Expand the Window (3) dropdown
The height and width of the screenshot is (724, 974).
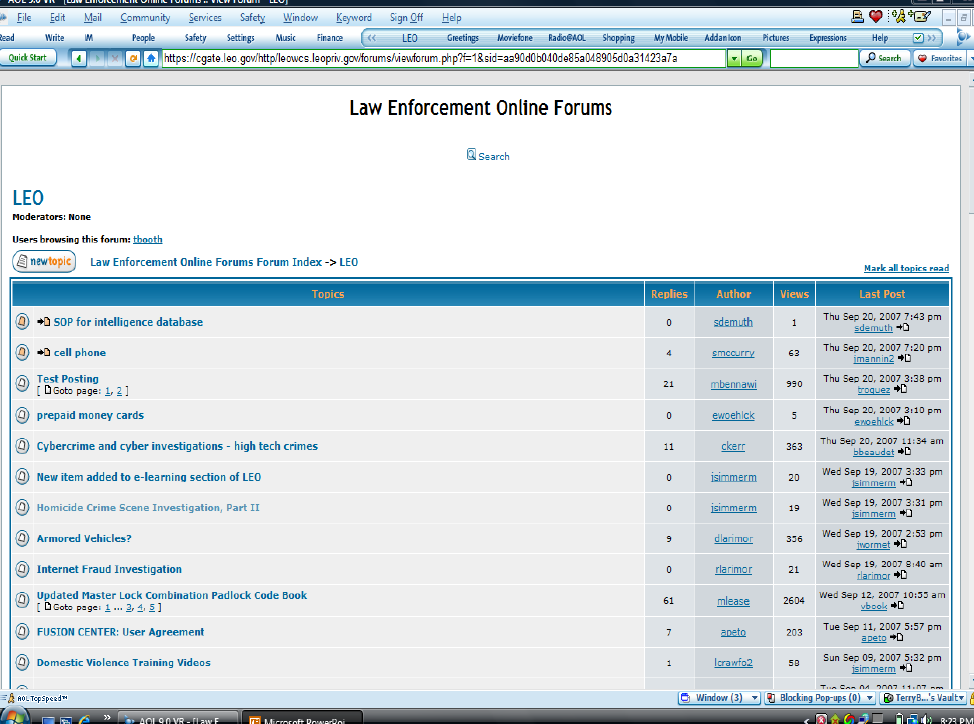pyautogui.click(x=754, y=698)
